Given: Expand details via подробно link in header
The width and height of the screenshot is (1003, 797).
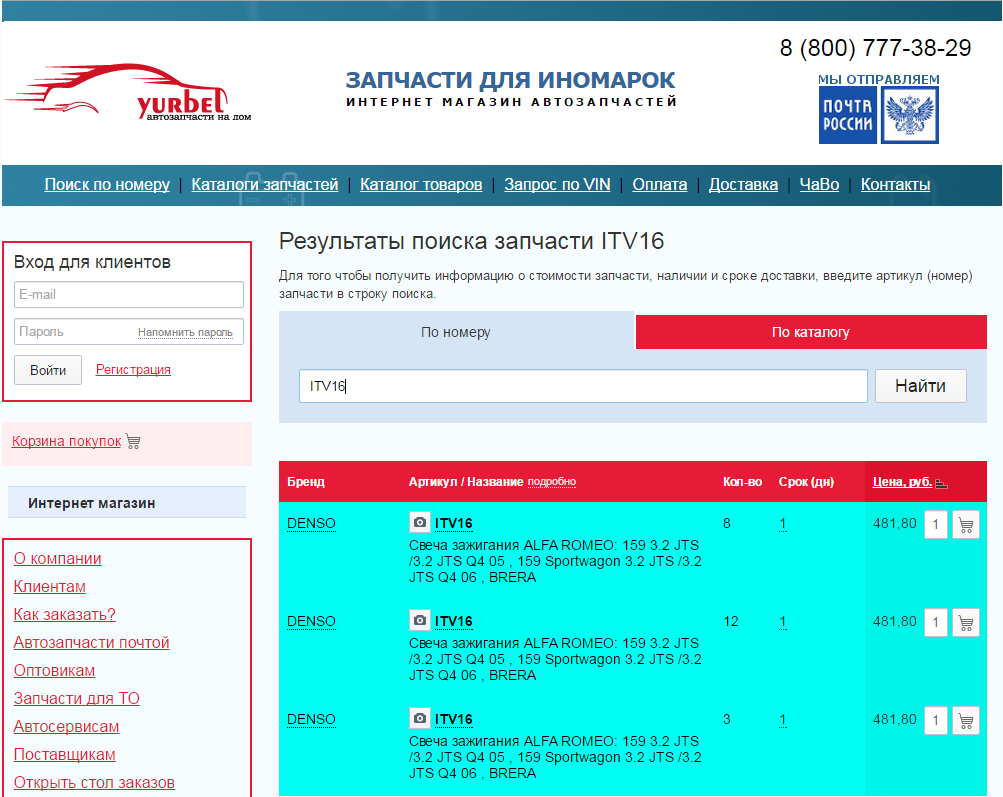Looking at the screenshot, I should coord(552,482).
